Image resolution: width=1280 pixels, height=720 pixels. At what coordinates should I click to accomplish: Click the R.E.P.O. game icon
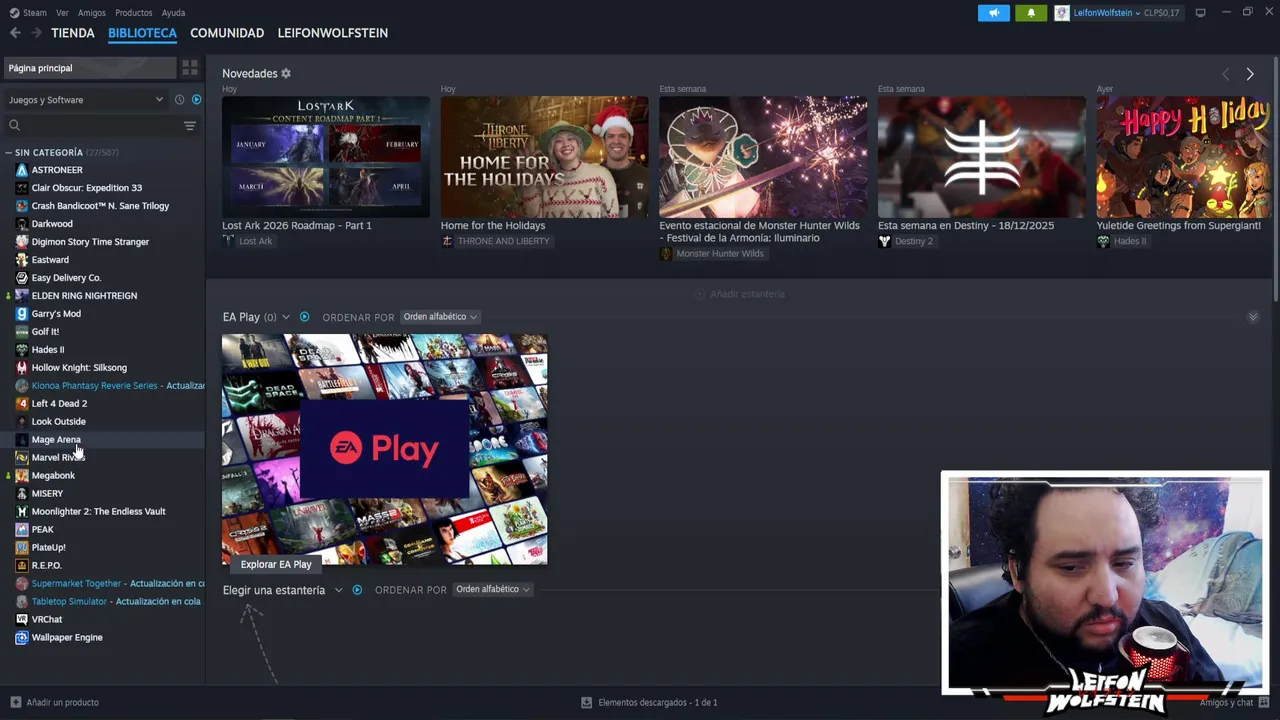22,566
